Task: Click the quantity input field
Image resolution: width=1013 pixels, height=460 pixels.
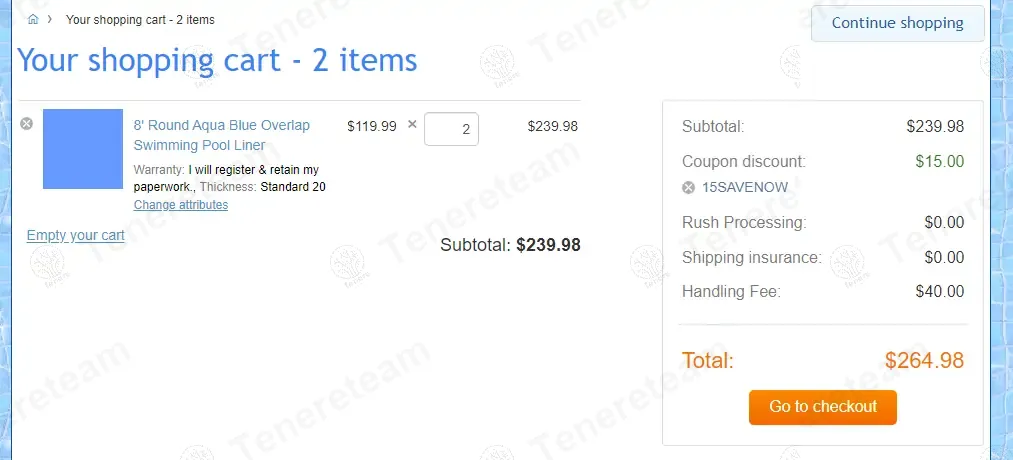Action: click(451, 129)
